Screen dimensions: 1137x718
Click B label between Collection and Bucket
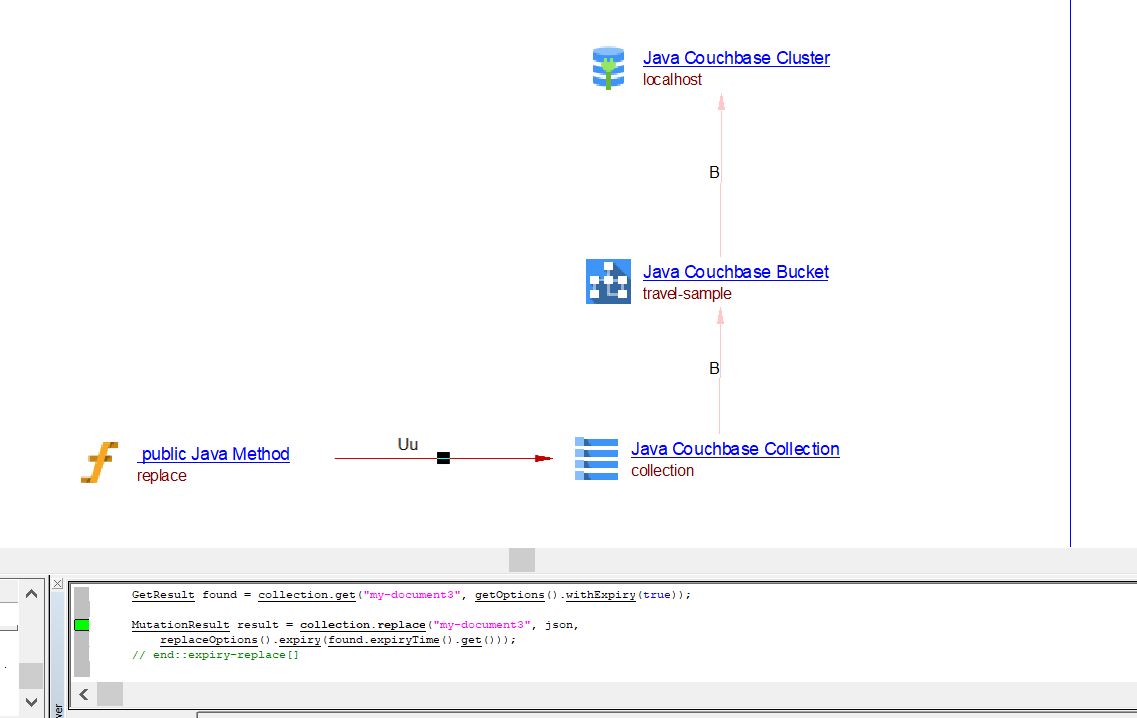point(714,369)
